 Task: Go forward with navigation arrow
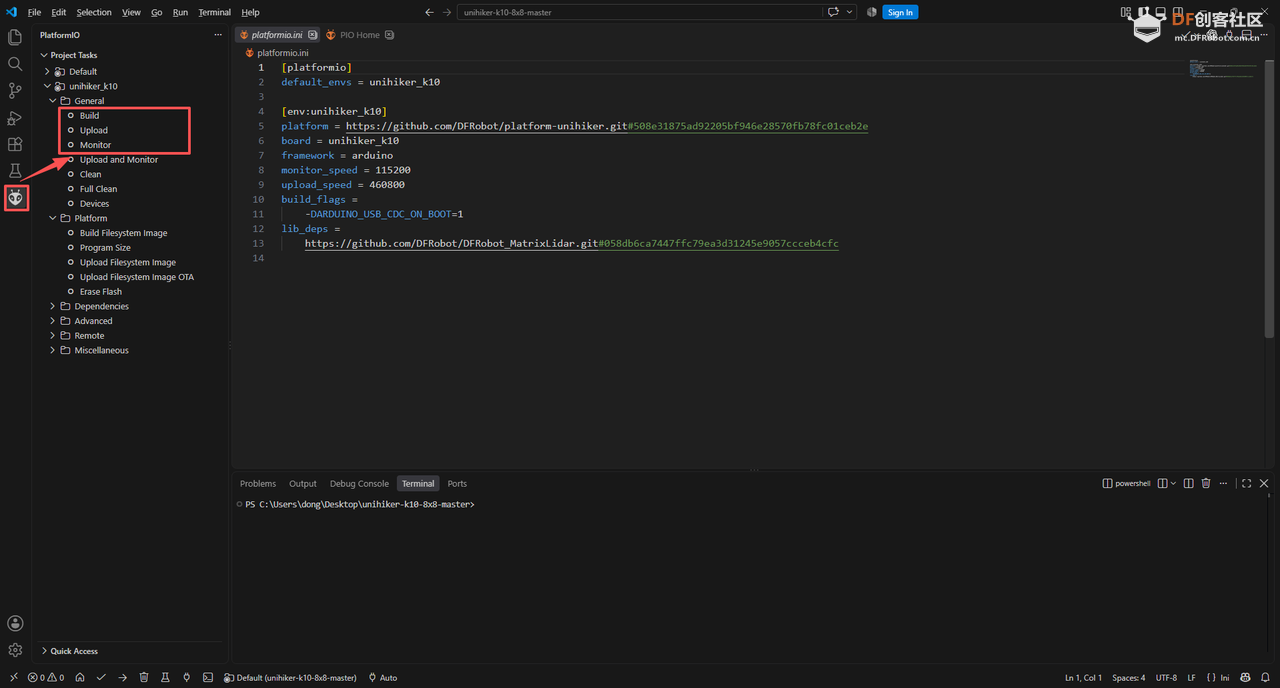coord(446,12)
